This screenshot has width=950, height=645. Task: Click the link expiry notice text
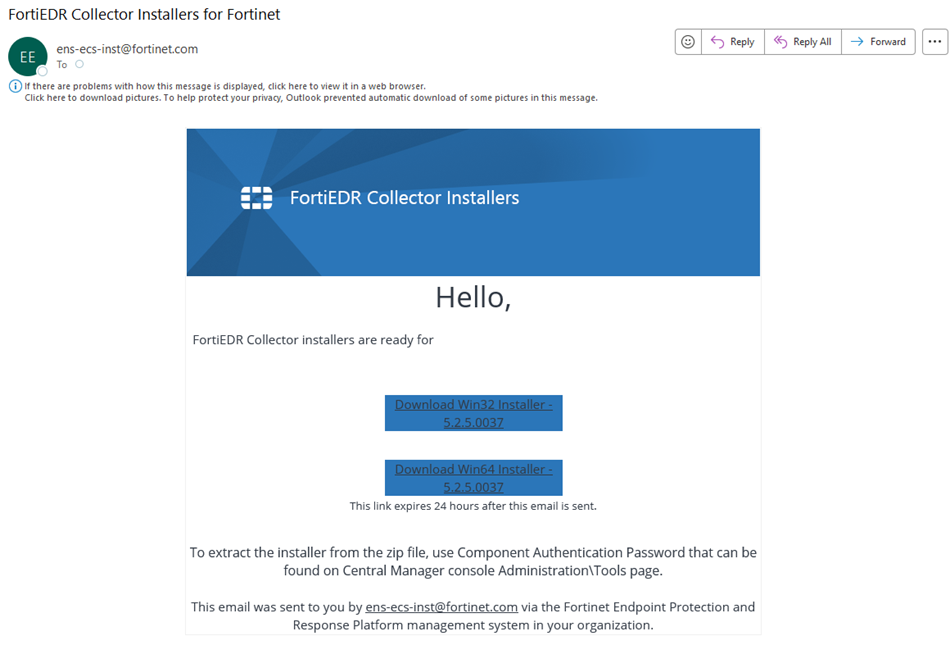pyautogui.click(x=473, y=506)
